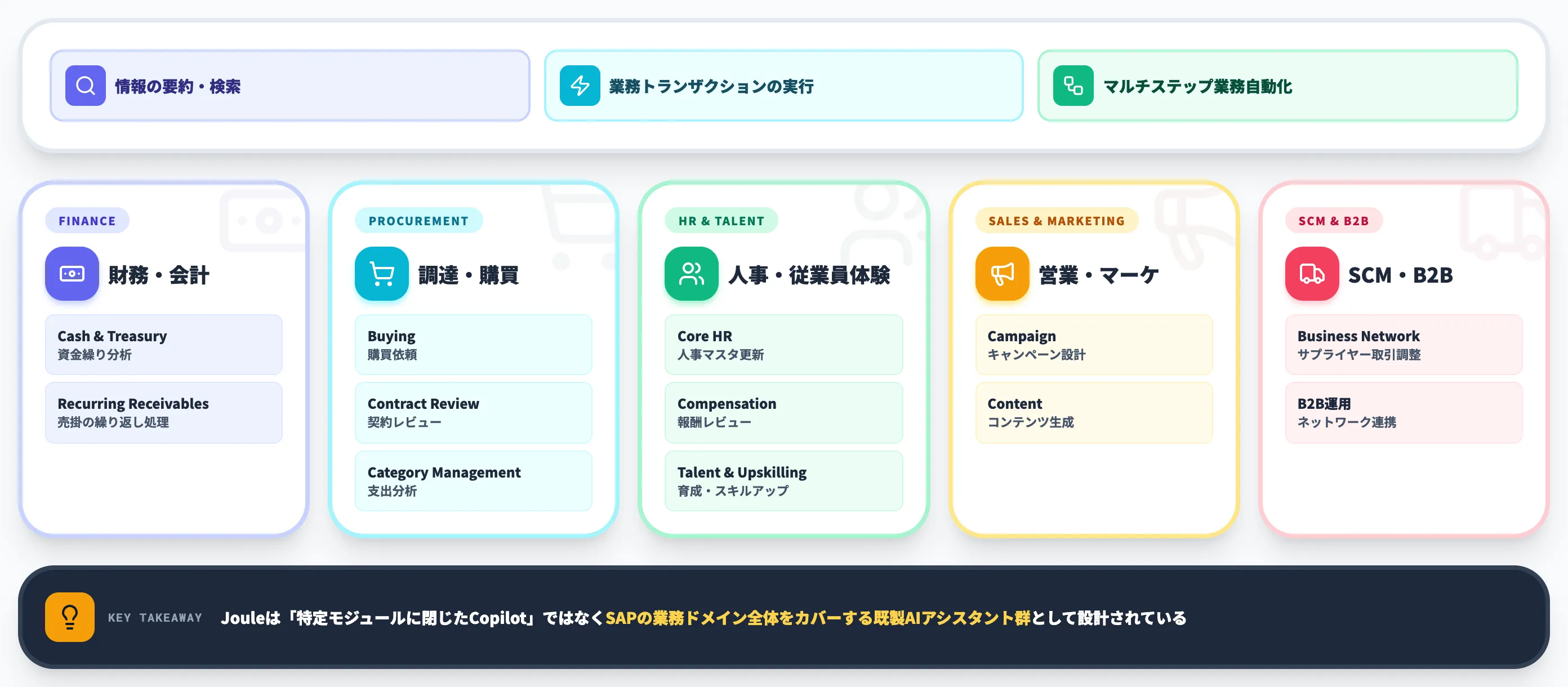Click the FINANCE category badge

pos(87,221)
